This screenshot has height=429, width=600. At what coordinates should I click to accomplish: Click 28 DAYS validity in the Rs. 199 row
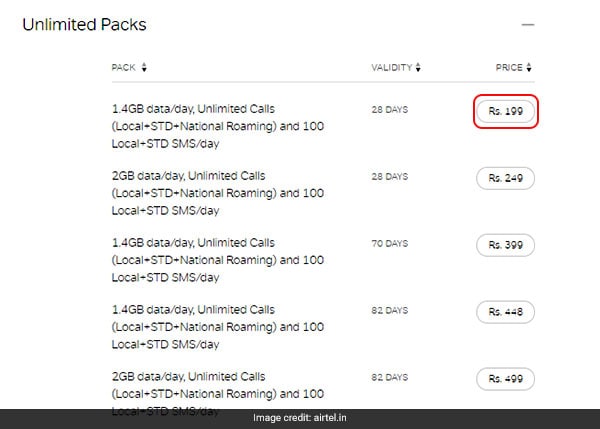click(x=389, y=109)
